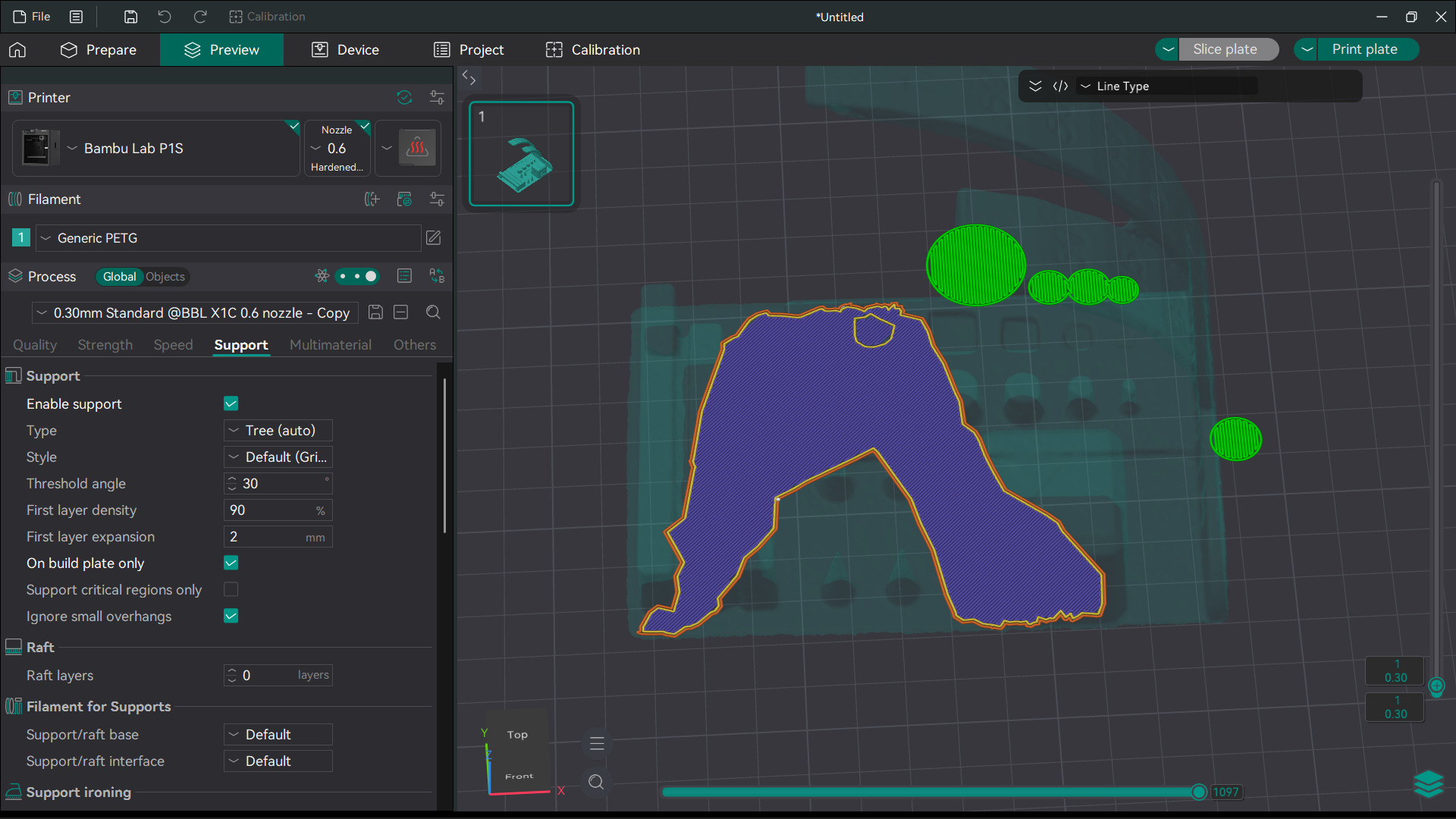This screenshot has width=1456, height=819.
Task: Open the File menu
Action: click(x=33, y=17)
